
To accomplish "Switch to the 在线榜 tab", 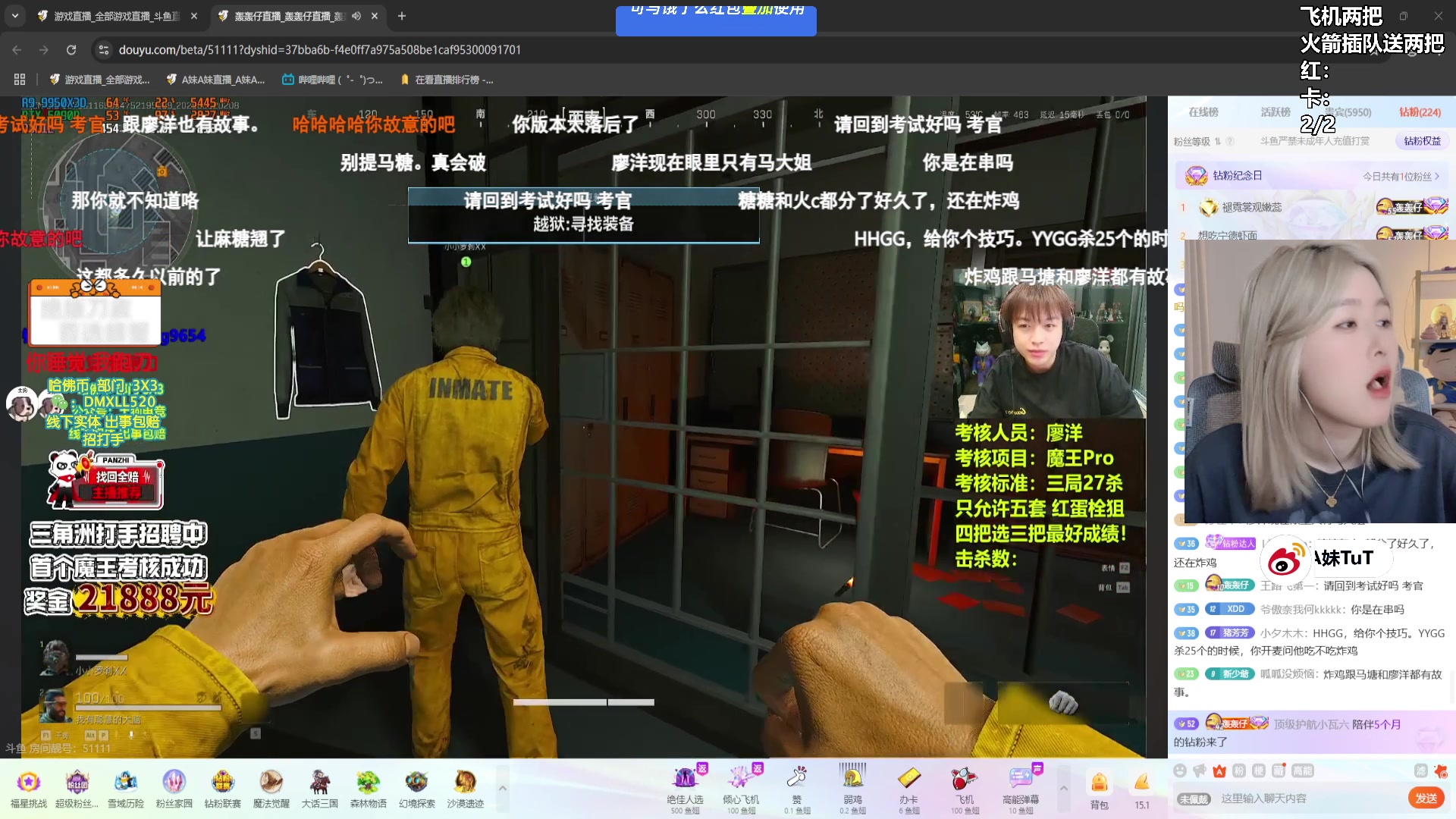I will [1203, 112].
